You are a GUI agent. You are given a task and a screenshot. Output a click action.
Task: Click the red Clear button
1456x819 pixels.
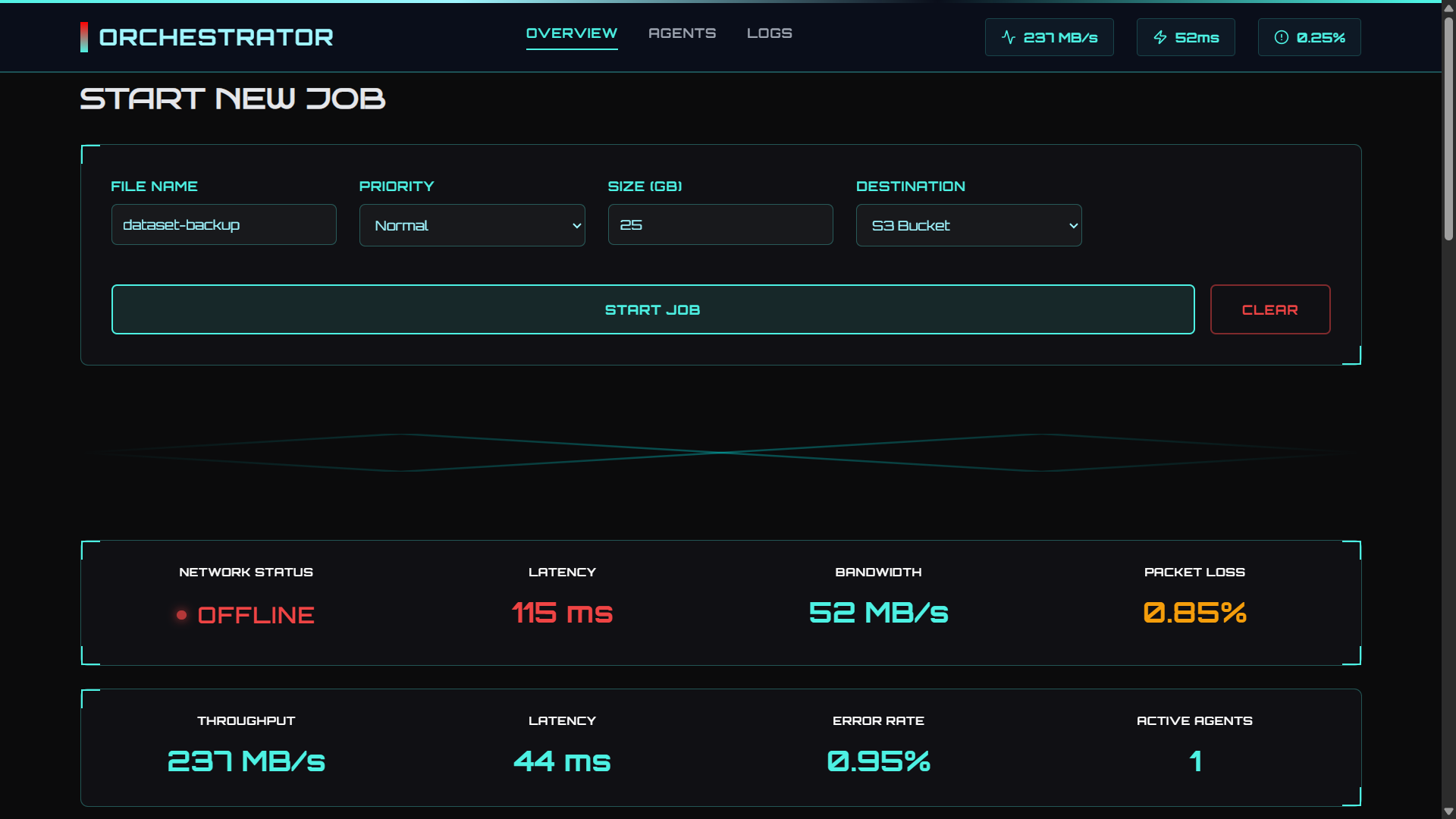(1269, 309)
